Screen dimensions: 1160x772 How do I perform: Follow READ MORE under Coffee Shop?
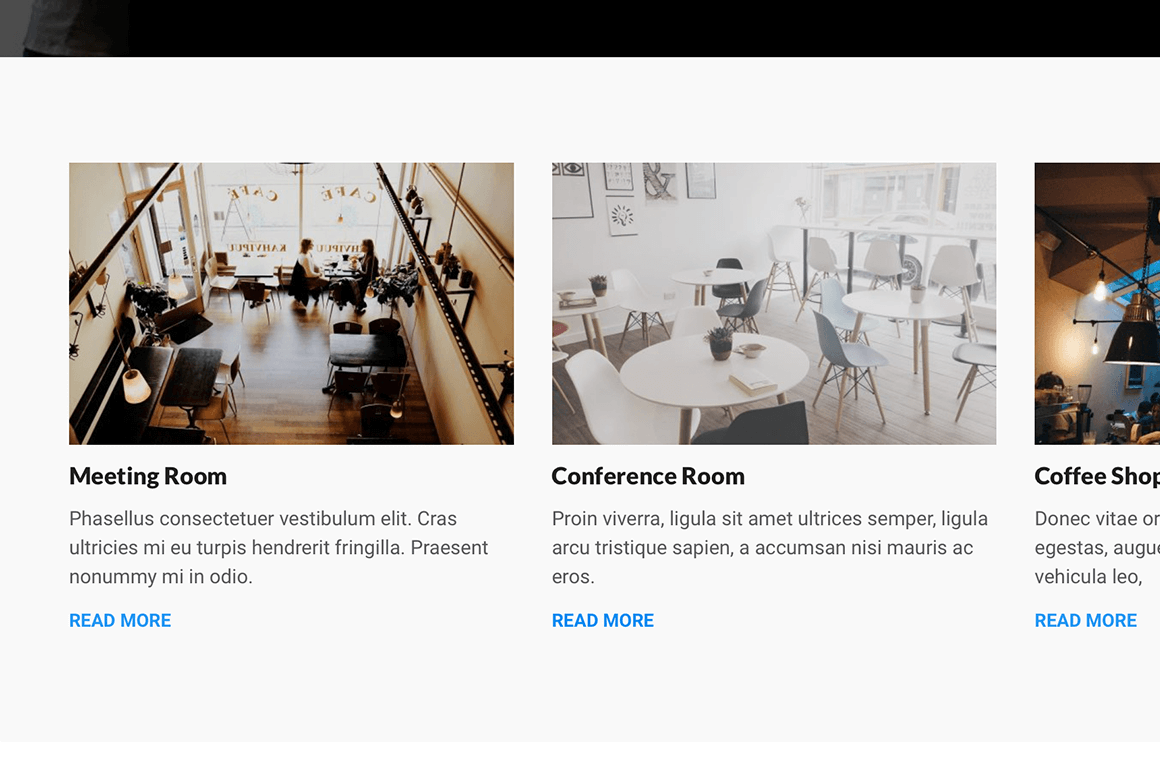point(1085,620)
